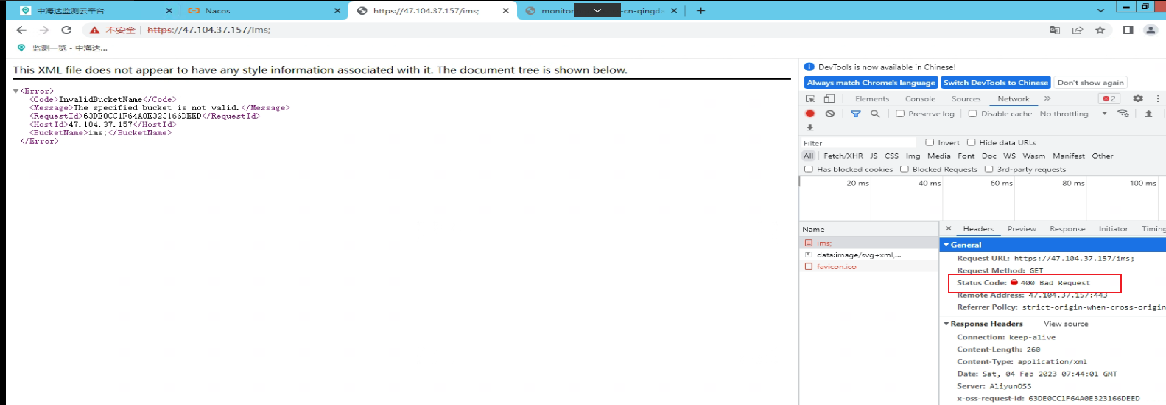Open the Preview tab of the request
This screenshot has height=405, width=1166.
1021,229
